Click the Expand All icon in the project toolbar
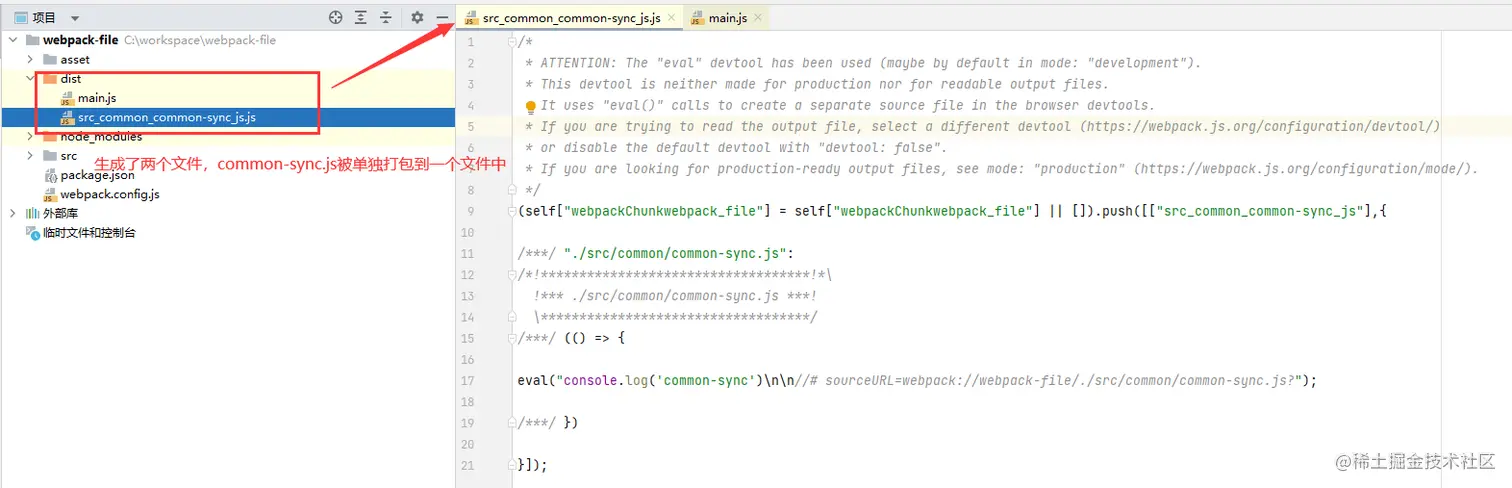 pos(361,18)
